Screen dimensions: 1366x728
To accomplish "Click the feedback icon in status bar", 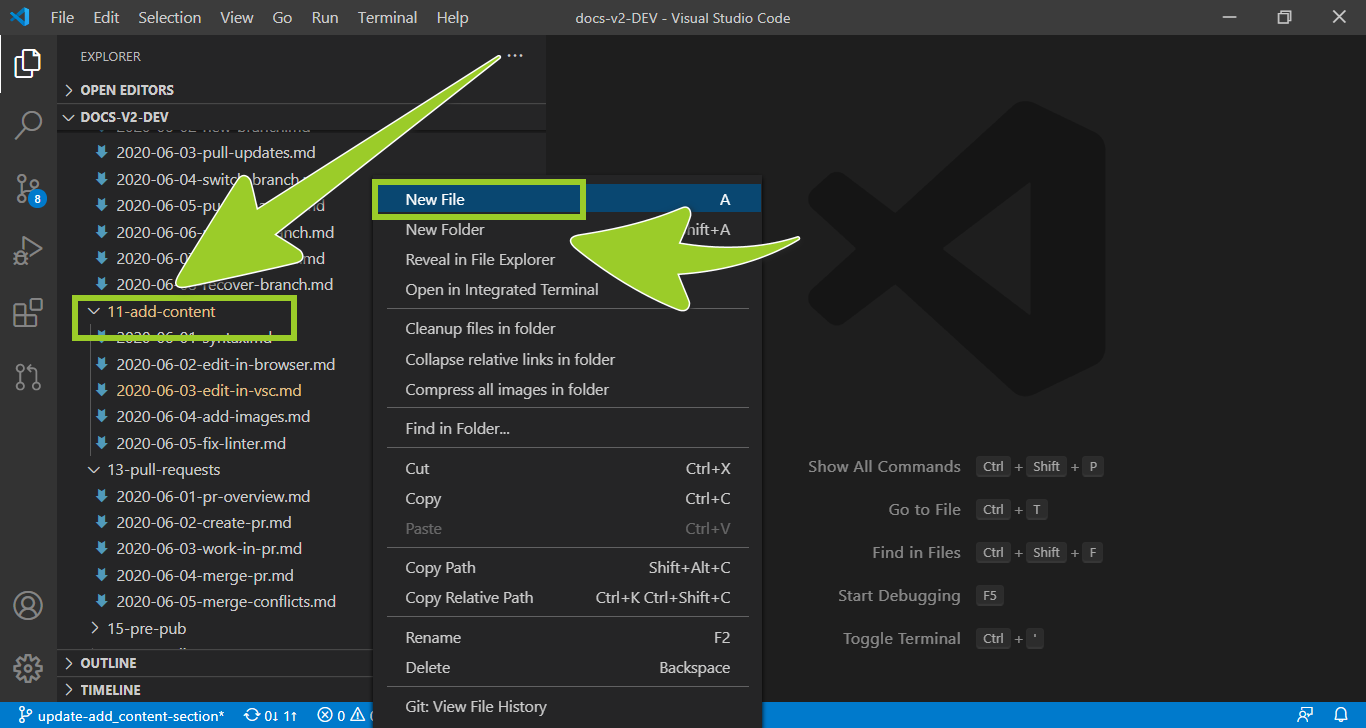I will [x=1304, y=715].
